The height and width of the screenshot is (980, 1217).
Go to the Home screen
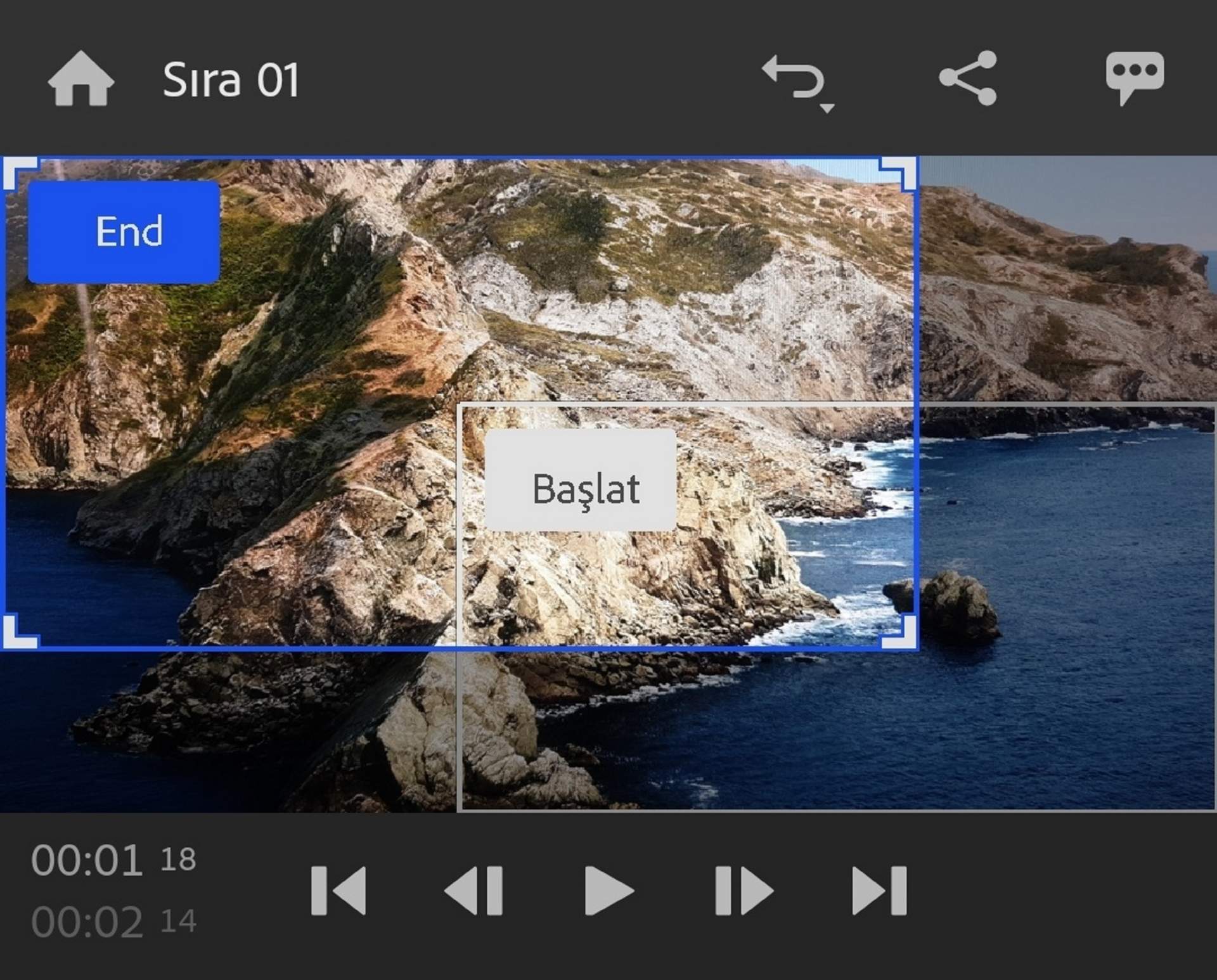(80, 79)
